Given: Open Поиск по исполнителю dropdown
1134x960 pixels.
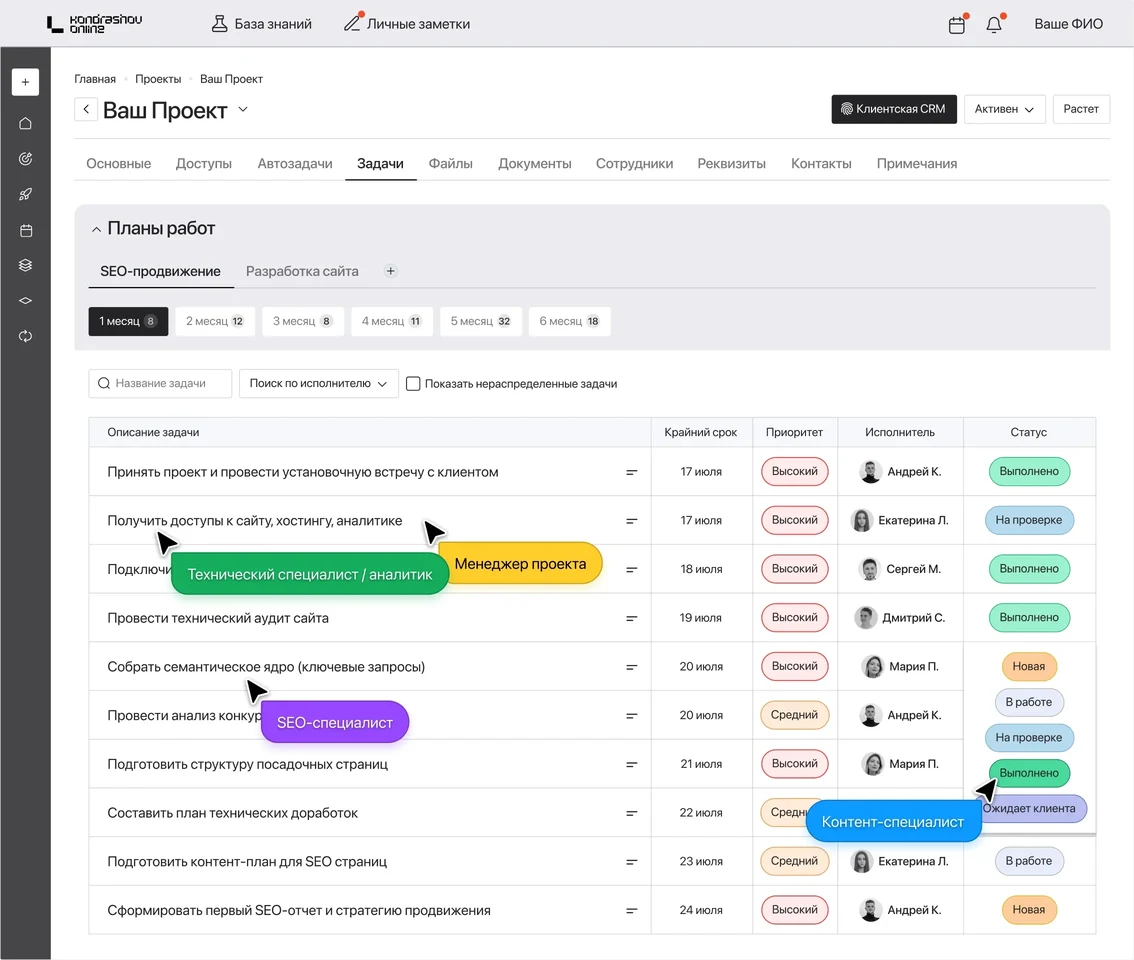Looking at the screenshot, I should pyautogui.click(x=318, y=383).
